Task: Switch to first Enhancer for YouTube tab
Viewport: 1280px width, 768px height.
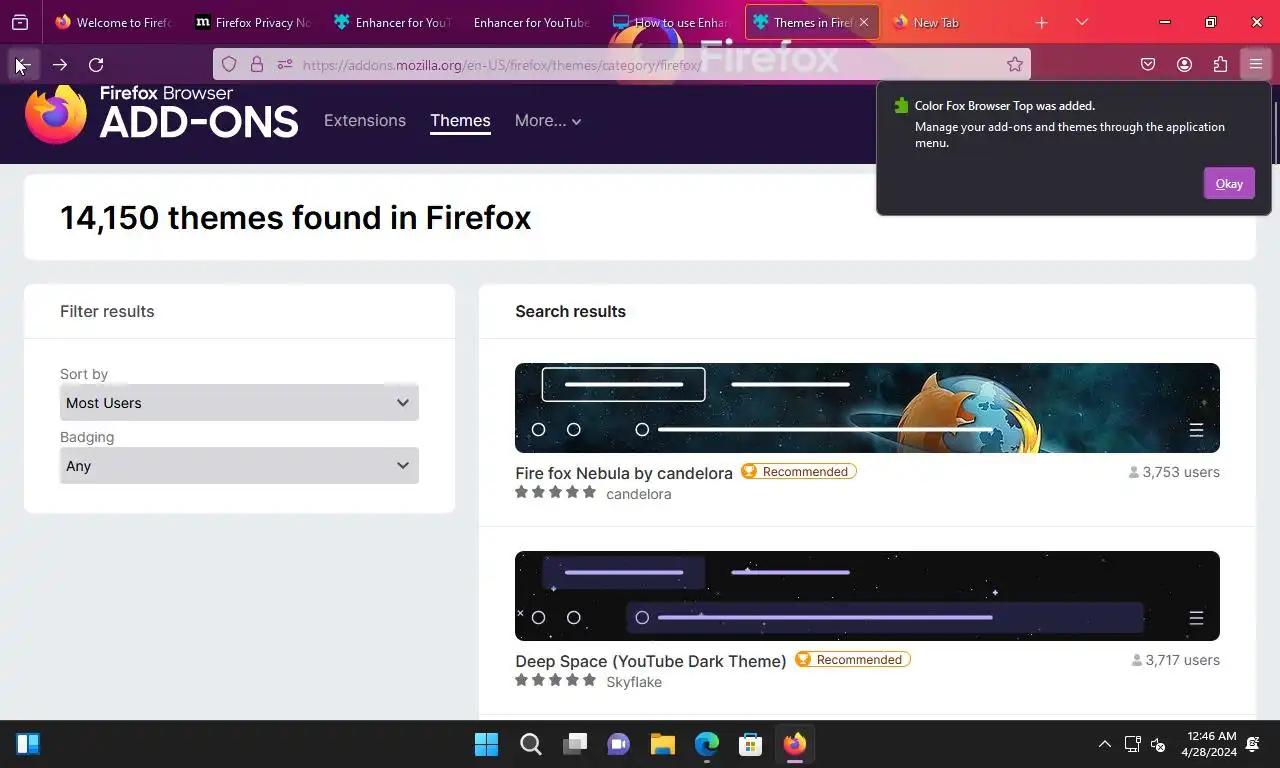Action: (x=392, y=22)
